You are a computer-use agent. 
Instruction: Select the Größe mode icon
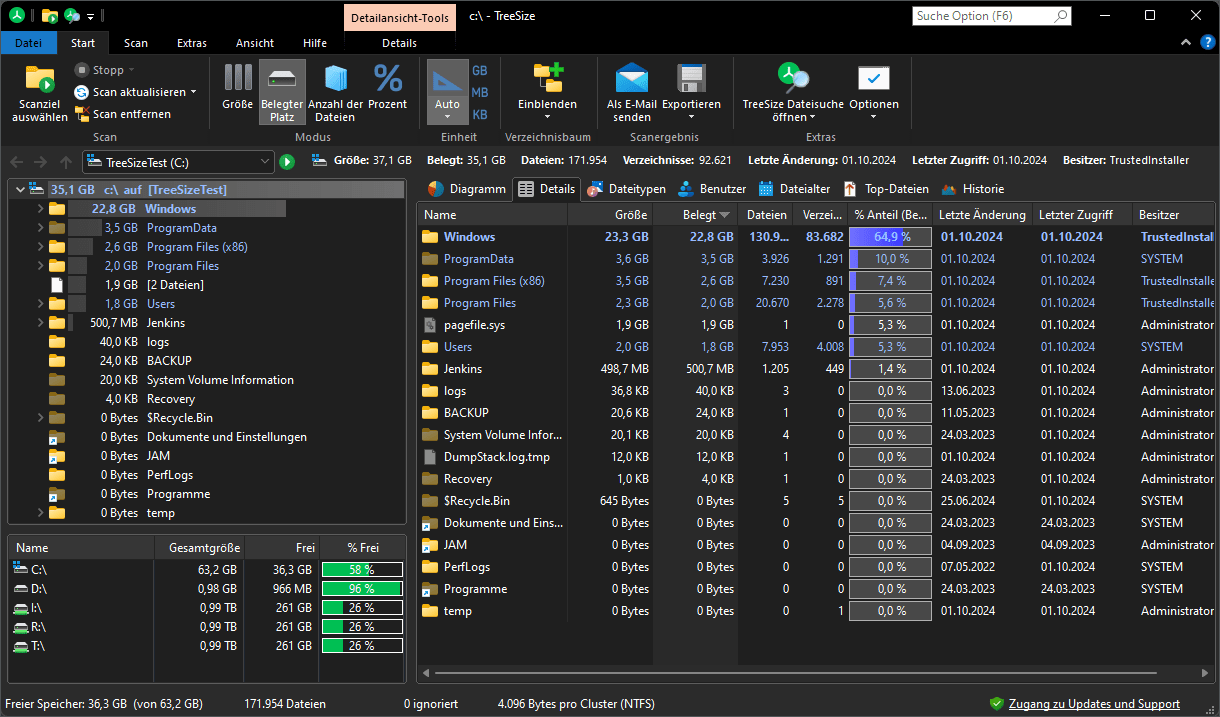coord(237,79)
